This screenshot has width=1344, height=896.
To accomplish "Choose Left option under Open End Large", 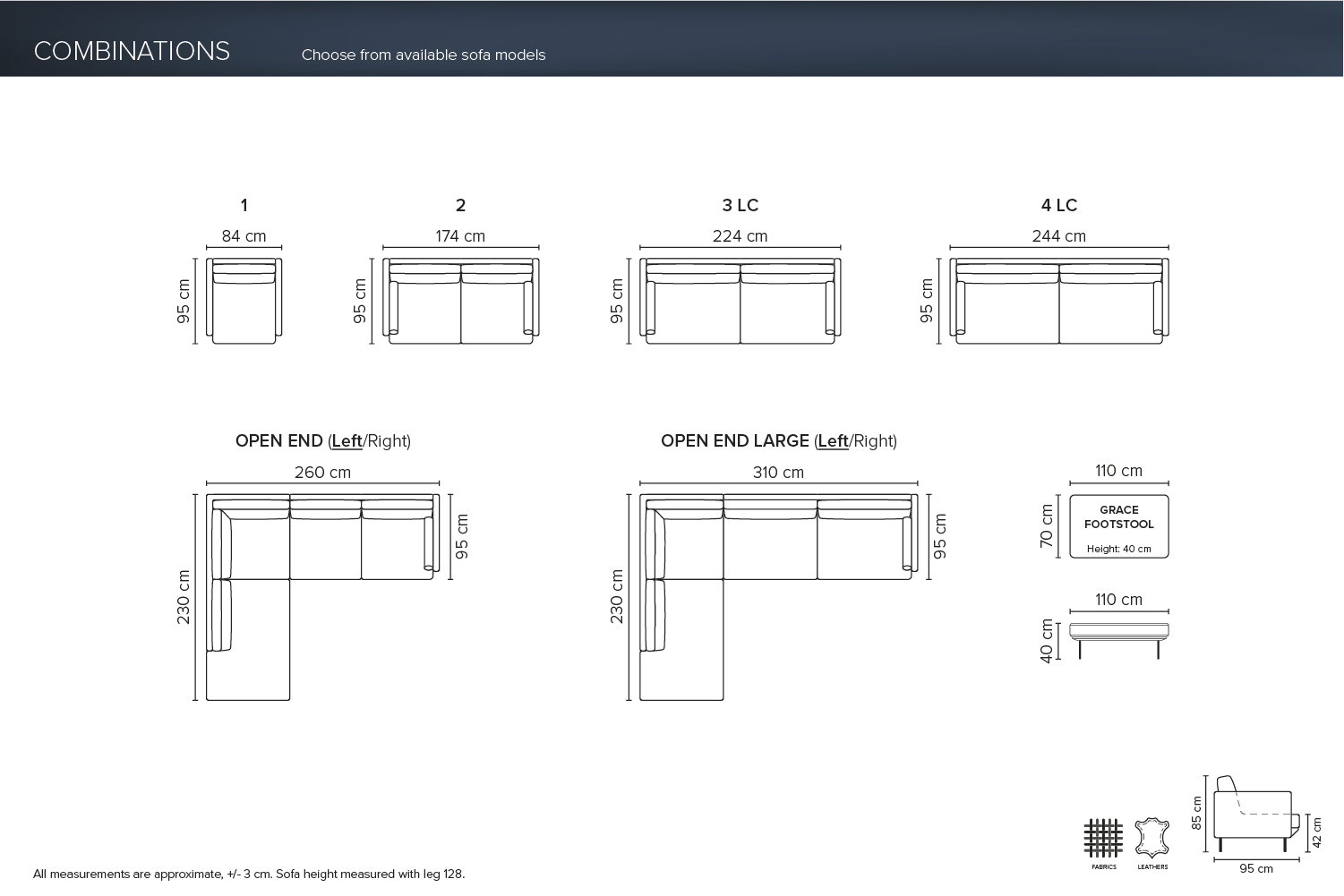I will point(833,441).
